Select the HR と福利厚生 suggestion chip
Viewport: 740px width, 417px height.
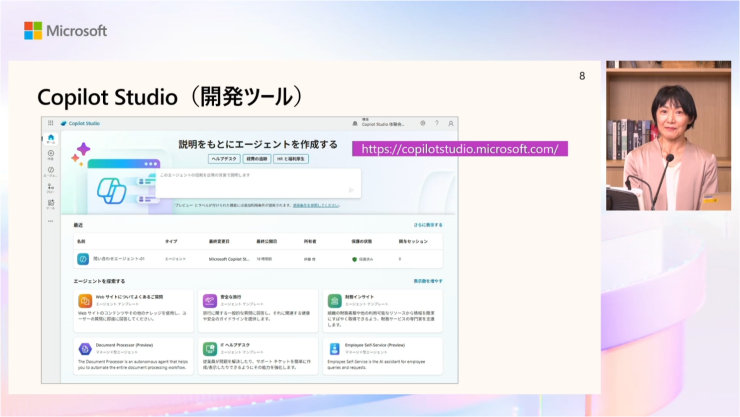(291, 159)
